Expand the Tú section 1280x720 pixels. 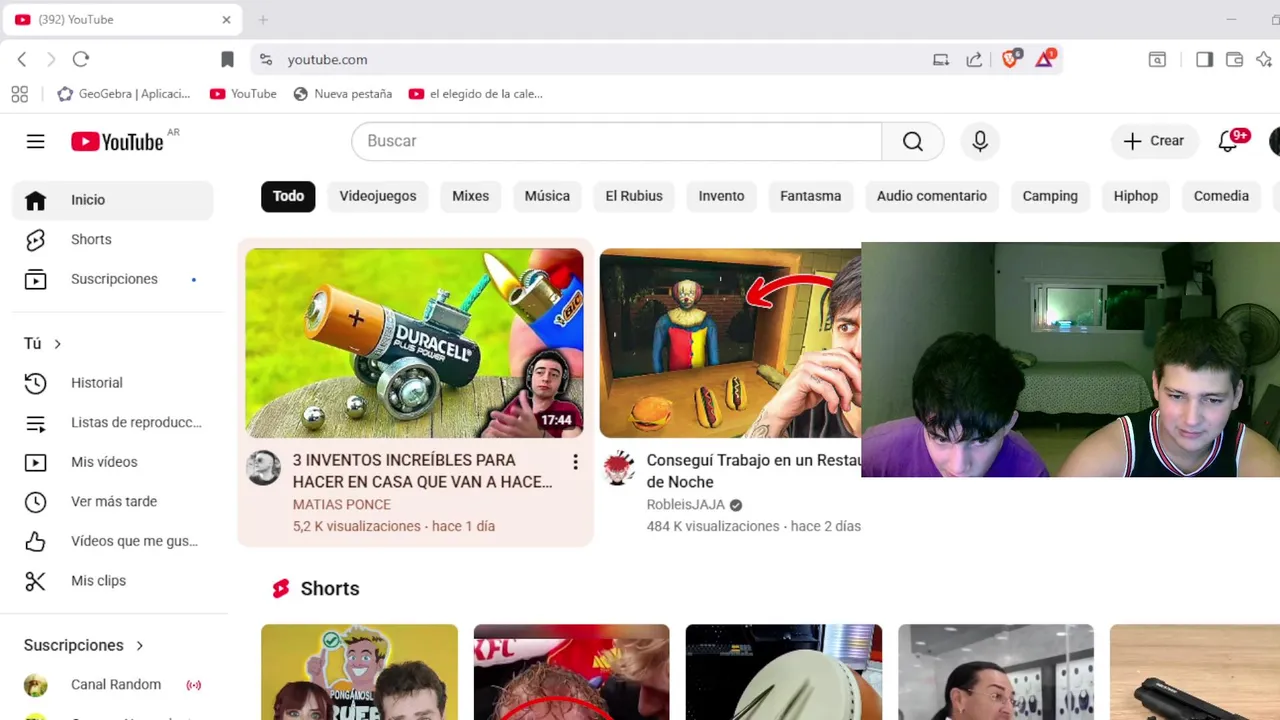point(43,343)
